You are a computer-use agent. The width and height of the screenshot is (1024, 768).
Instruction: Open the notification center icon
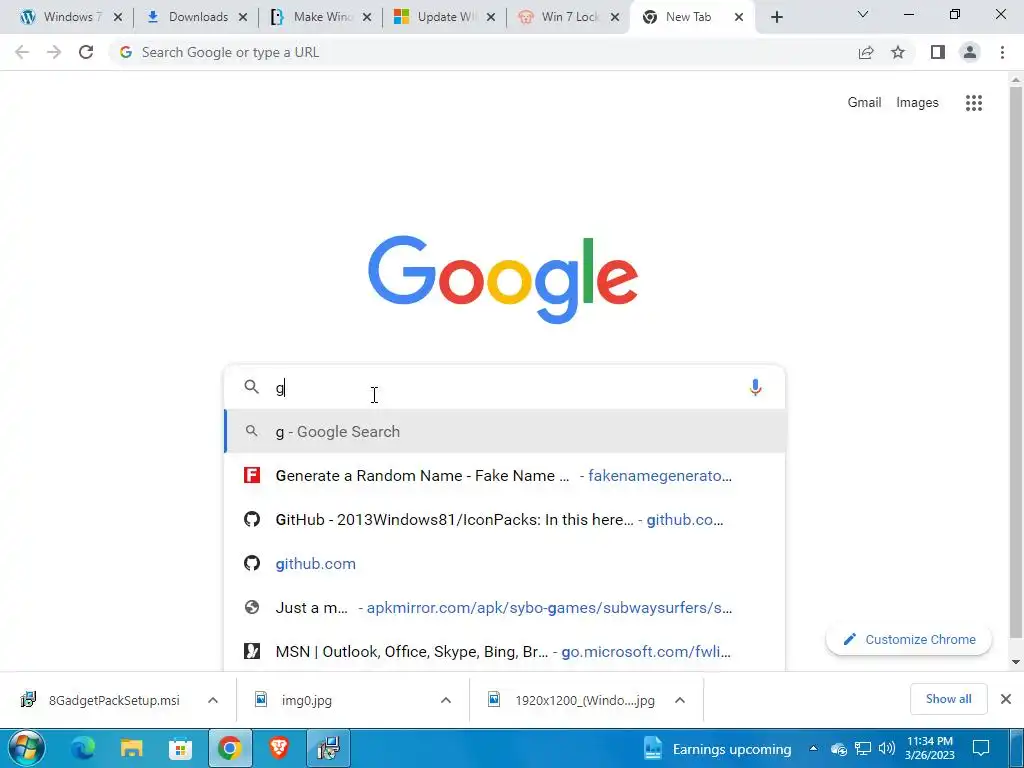pyautogui.click(x=981, y=748)
